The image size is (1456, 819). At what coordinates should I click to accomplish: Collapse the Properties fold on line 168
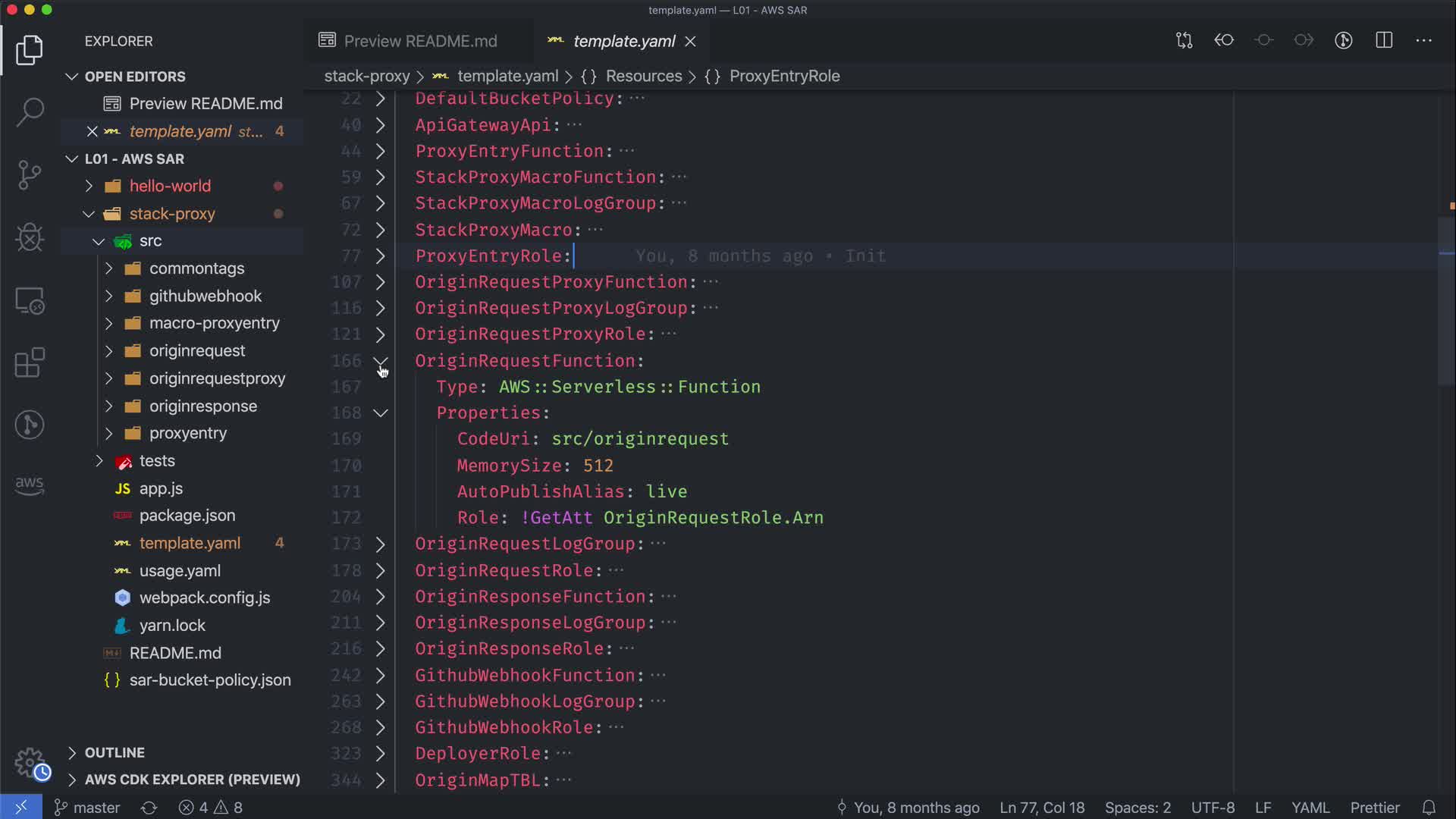coord(381,413)
